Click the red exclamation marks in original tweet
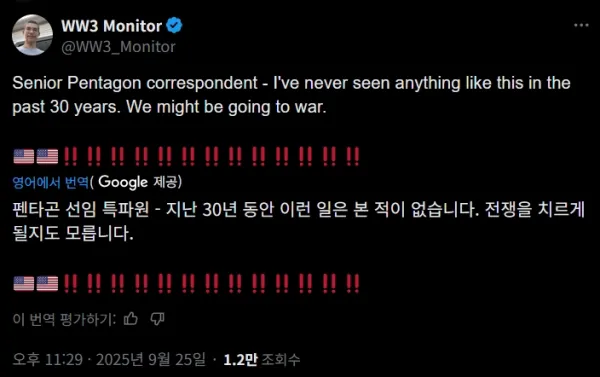Viewport: 600px width, 377px height. tap(212, 156)
